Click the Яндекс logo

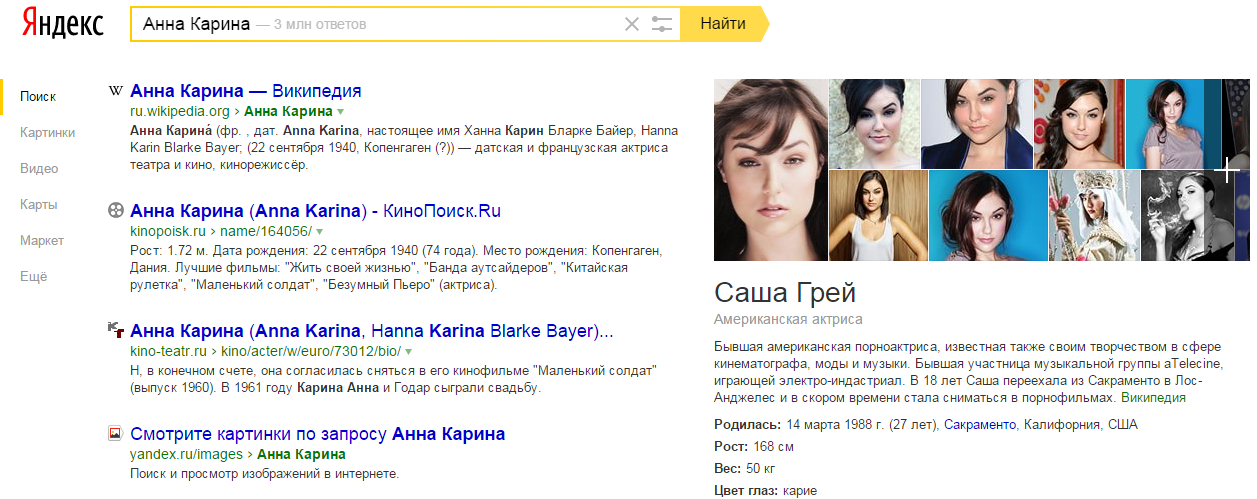tap(63, 24)
